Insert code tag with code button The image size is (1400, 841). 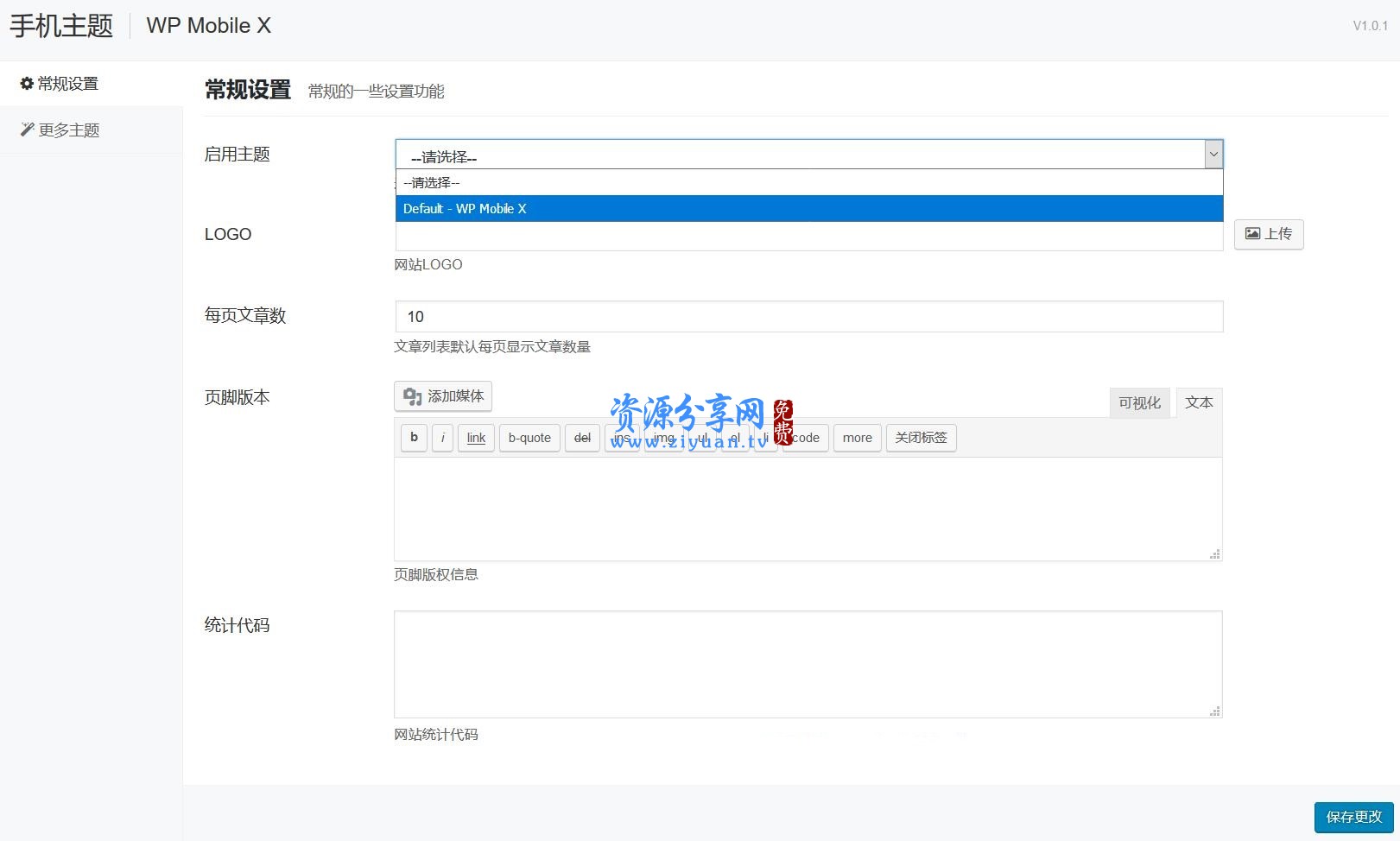point(806,438)
